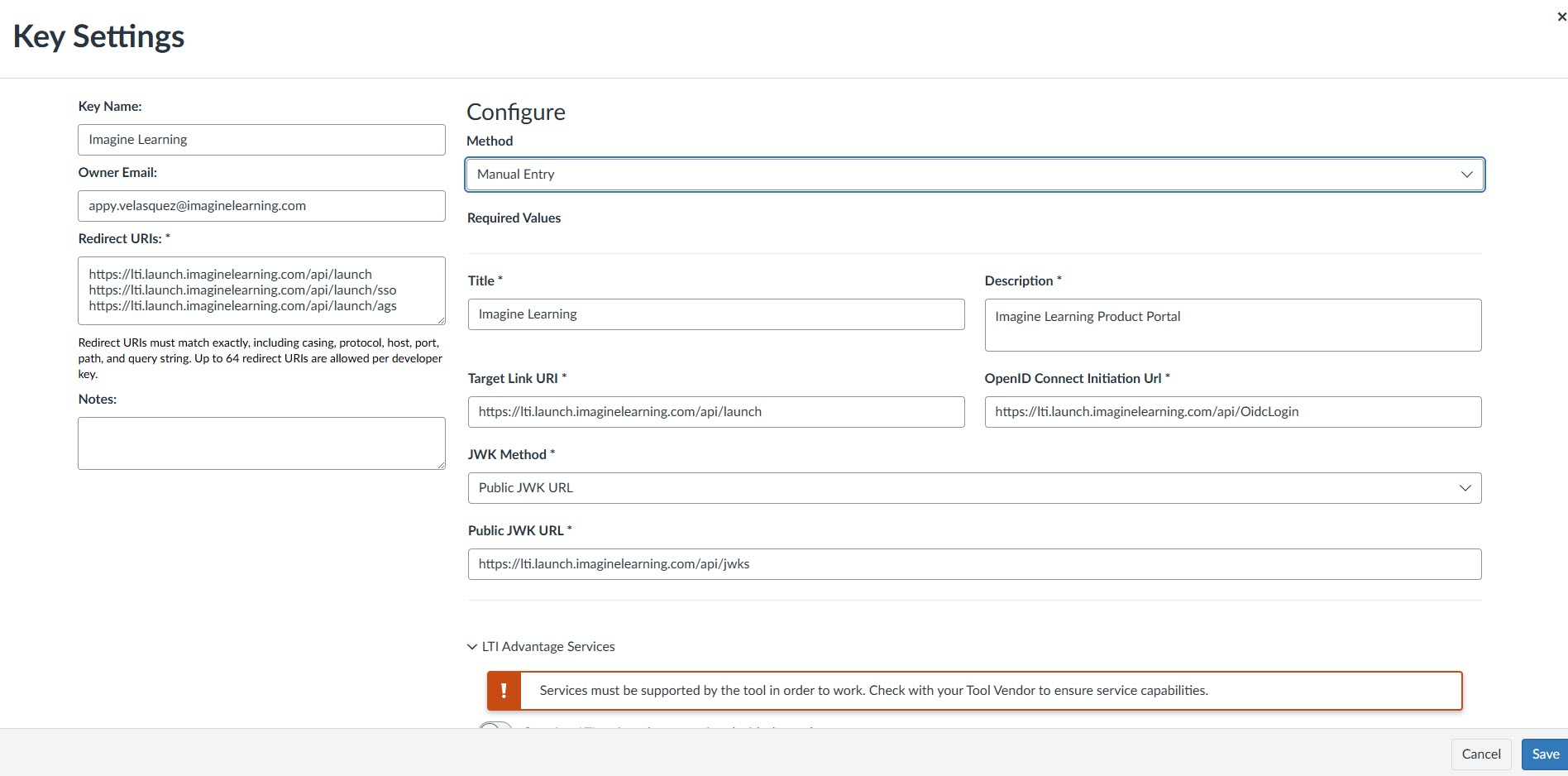Edit the Public JWK URL field
1568x776 pixels.
pos(974,564)
